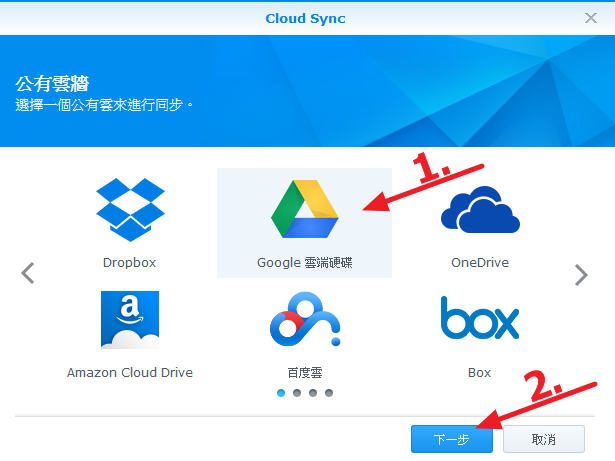Click the Amazon Cloud Drive label
Image resolution: width=615 pixels, height=461 pixels.
(130, 372)
